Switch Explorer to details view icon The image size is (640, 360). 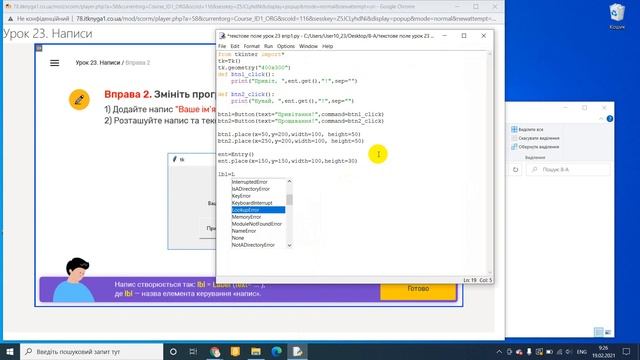pos(598,332)
